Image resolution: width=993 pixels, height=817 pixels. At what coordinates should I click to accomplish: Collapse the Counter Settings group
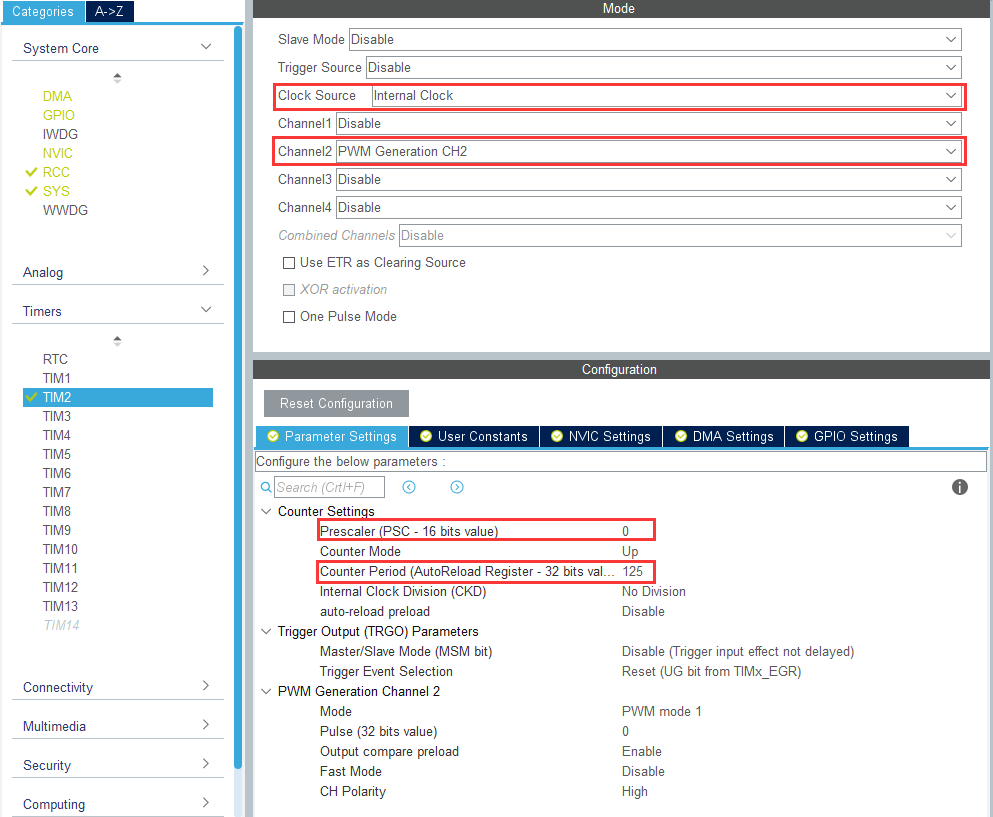pyautogui.click(x=267, y=511)
